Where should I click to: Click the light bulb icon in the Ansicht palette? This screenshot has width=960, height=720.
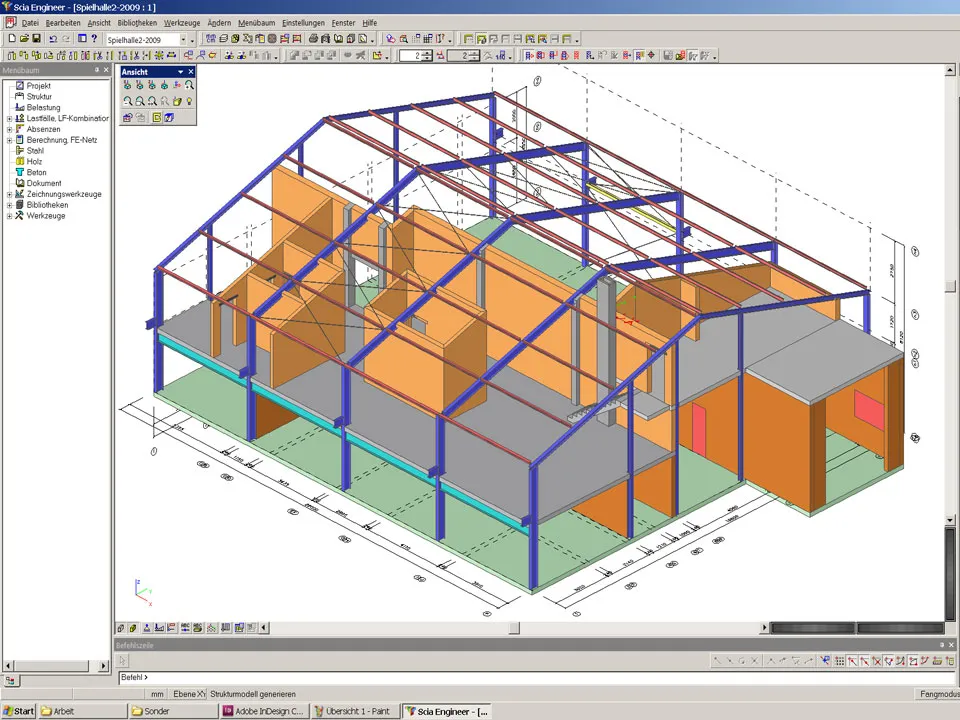point(190,101)
